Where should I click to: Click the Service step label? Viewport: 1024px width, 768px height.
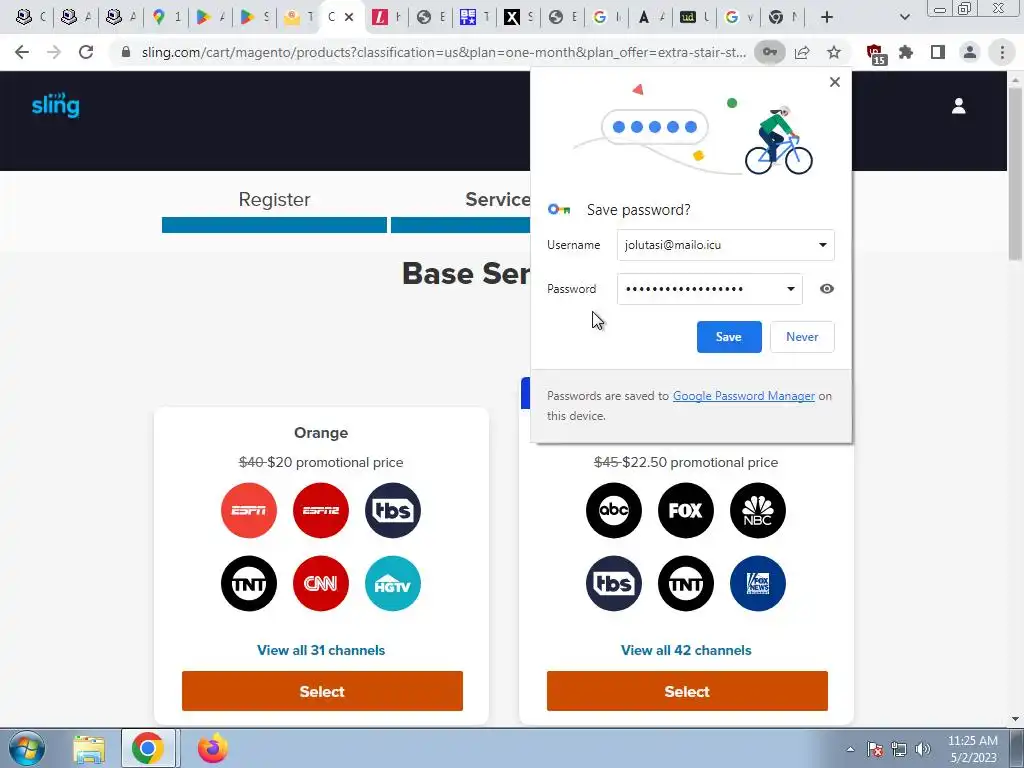(498, 199)
